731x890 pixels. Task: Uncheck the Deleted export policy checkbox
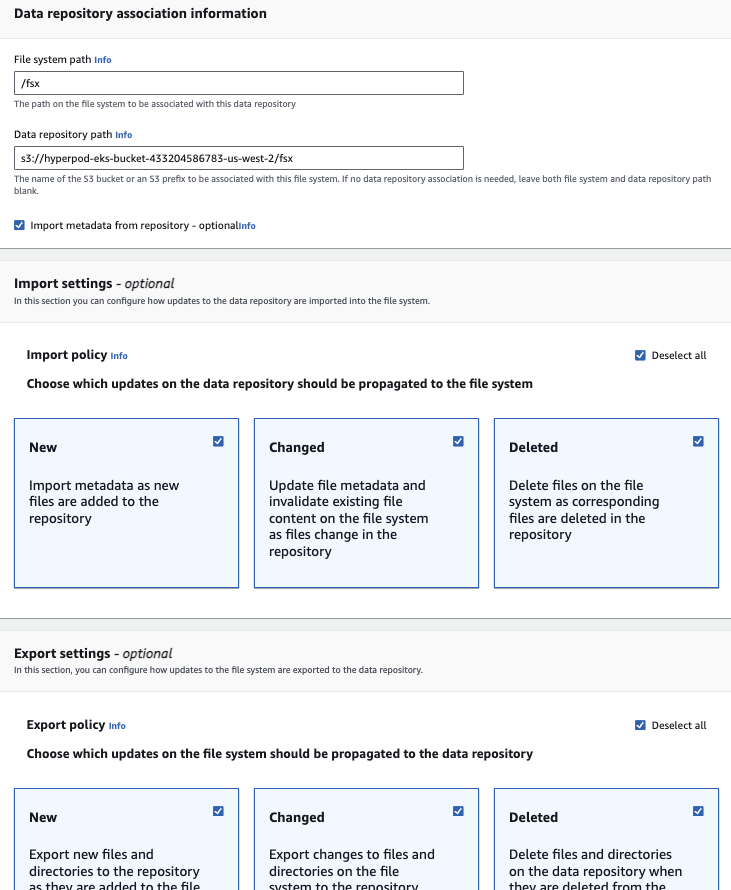coord(699,811)
